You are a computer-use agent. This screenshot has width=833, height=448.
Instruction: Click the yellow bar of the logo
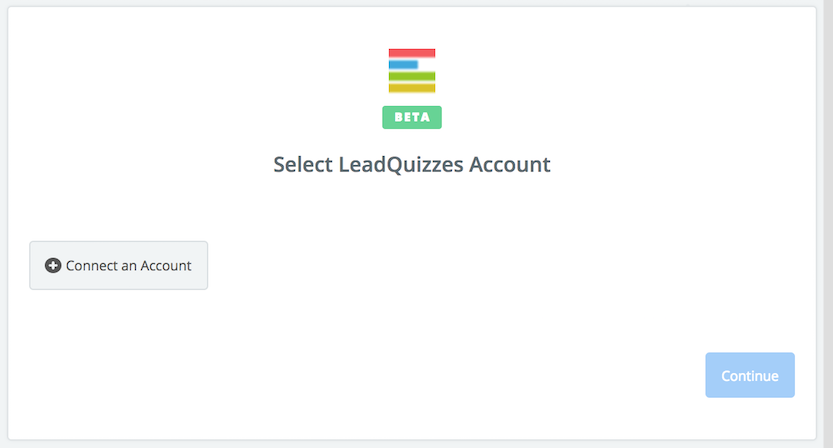coord(412,88)
